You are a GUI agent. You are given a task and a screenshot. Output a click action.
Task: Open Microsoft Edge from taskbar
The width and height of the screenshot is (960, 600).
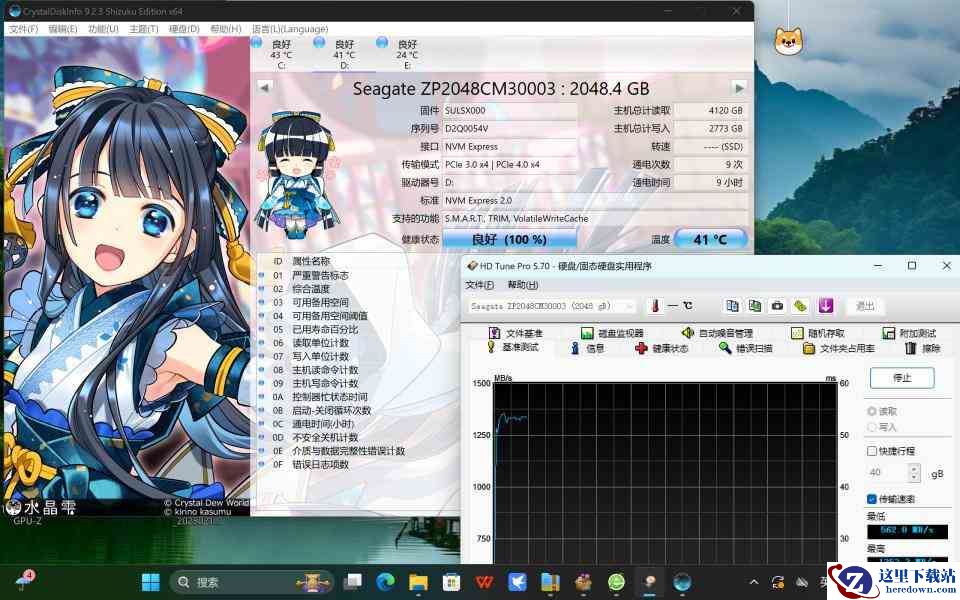[385, 582]
